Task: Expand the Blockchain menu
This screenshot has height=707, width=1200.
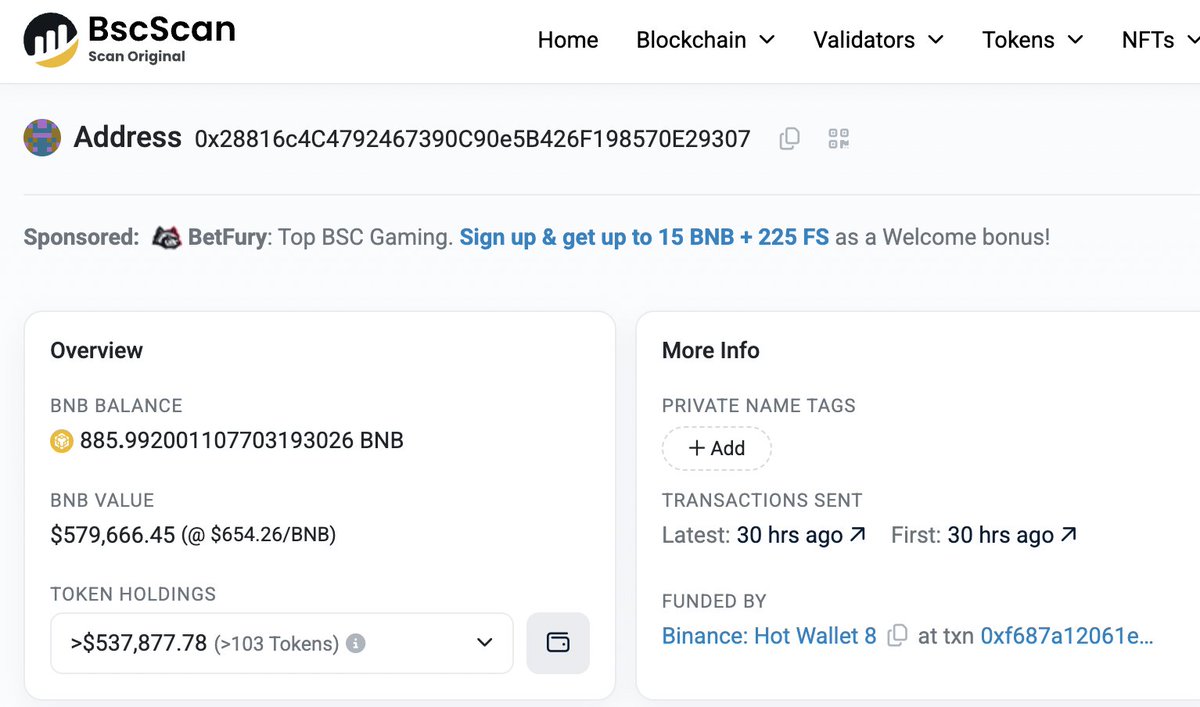Action: click(706, 40)
